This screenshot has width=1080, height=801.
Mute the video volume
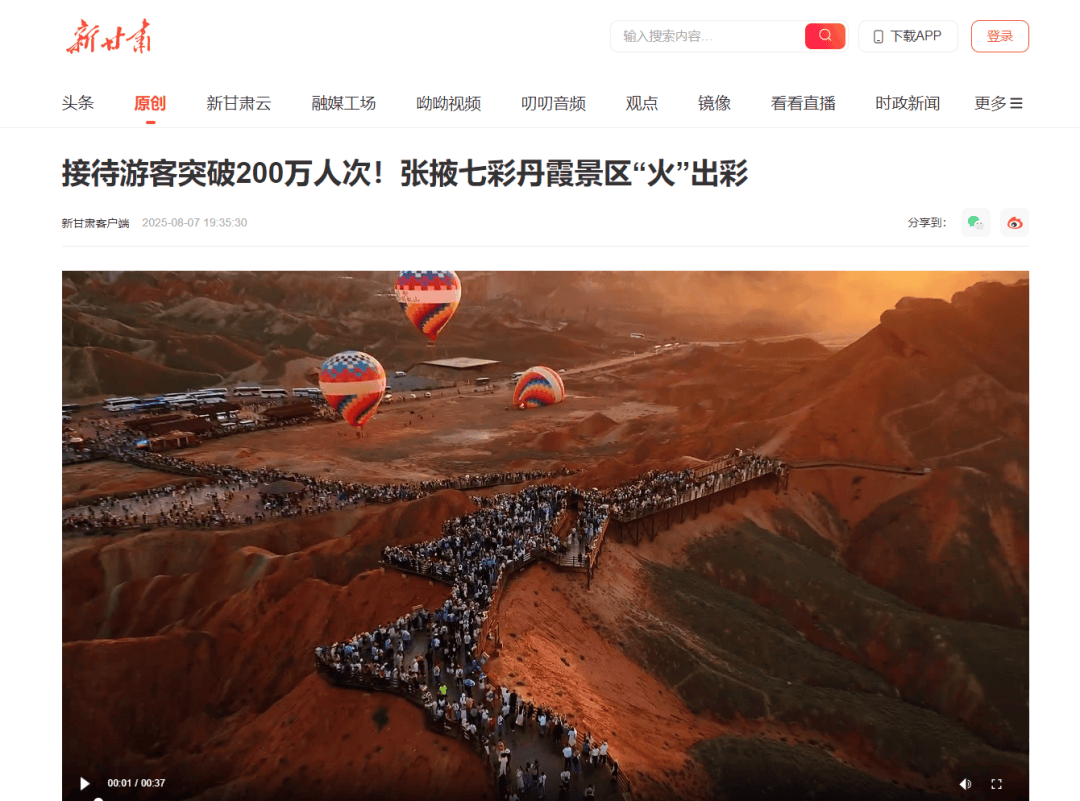[965, 784]
